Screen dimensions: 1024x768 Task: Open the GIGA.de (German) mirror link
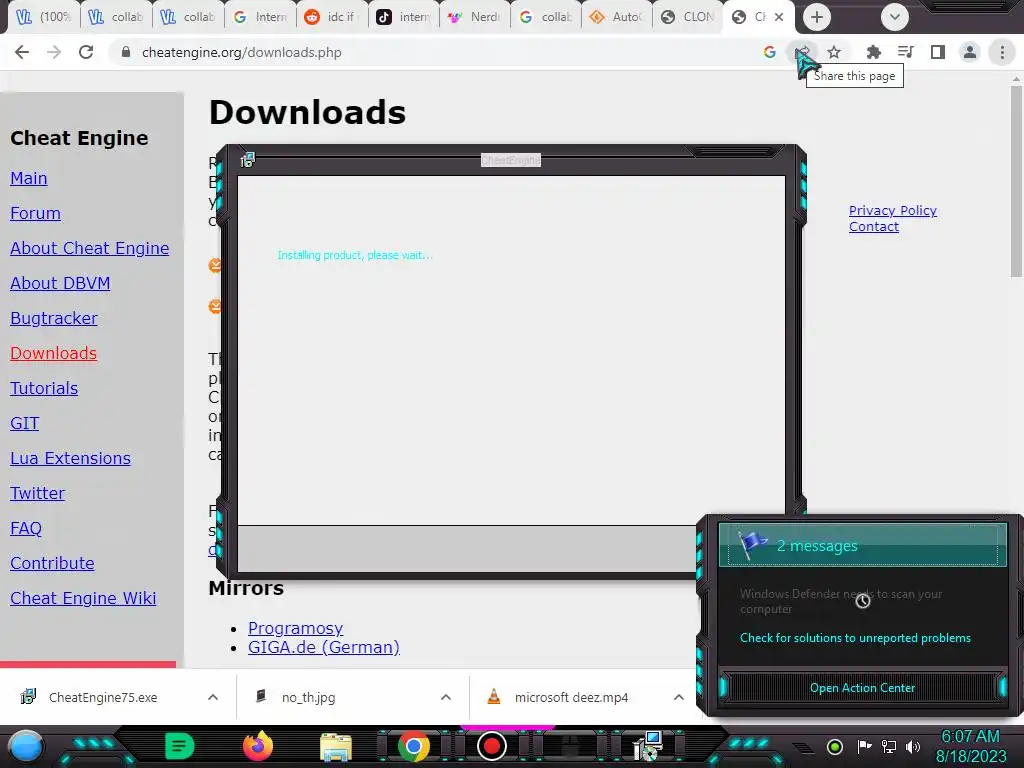click(x=324, y=647)
